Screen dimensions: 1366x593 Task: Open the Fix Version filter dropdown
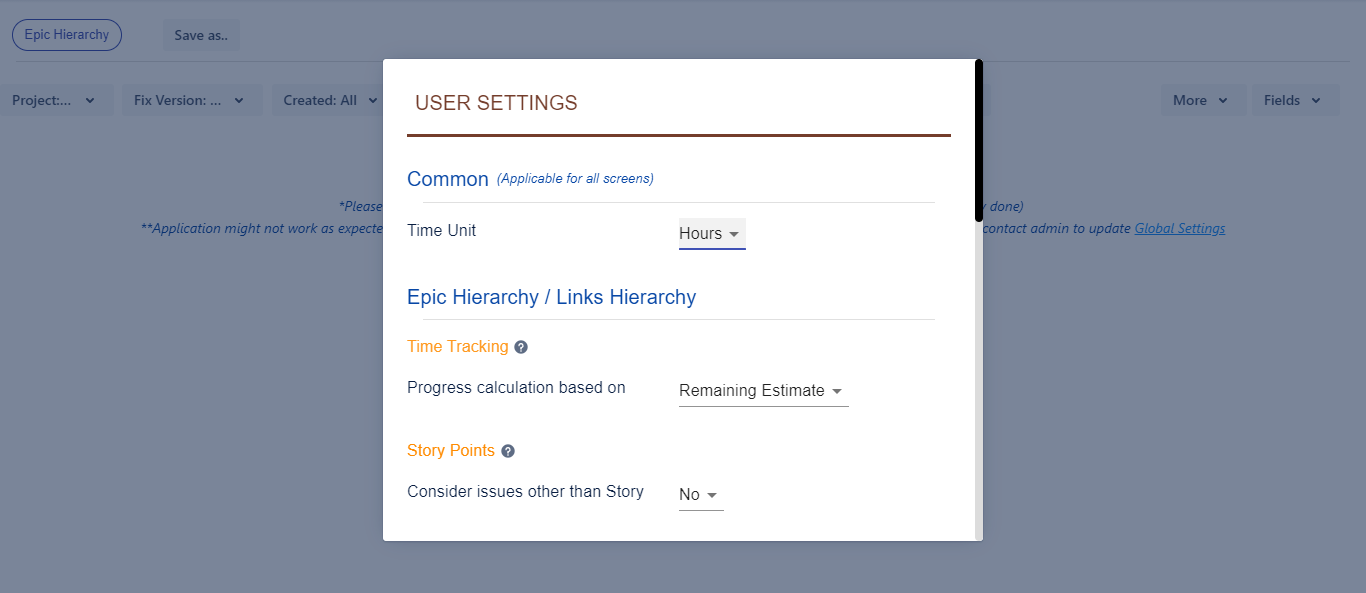coord(192,100)
